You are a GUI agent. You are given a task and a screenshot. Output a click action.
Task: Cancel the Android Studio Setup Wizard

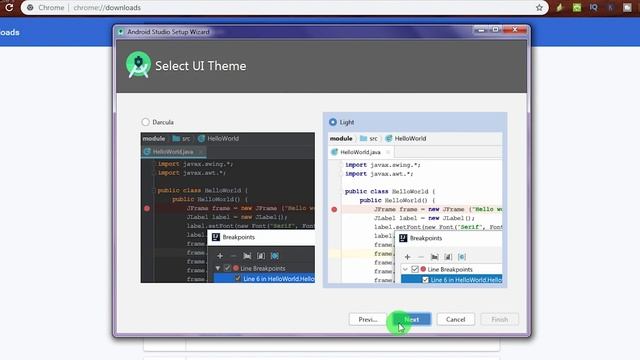point(456,319)
